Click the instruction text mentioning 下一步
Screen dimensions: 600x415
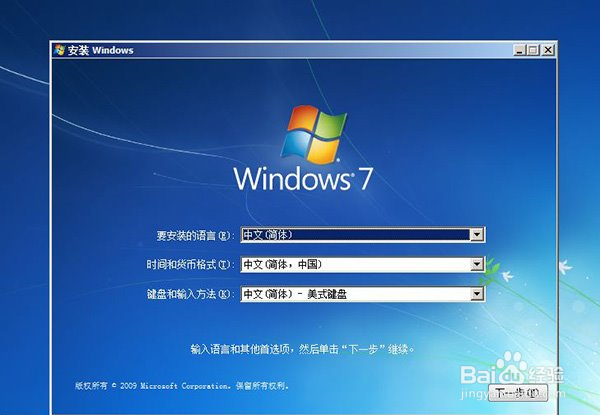[302, 349]
